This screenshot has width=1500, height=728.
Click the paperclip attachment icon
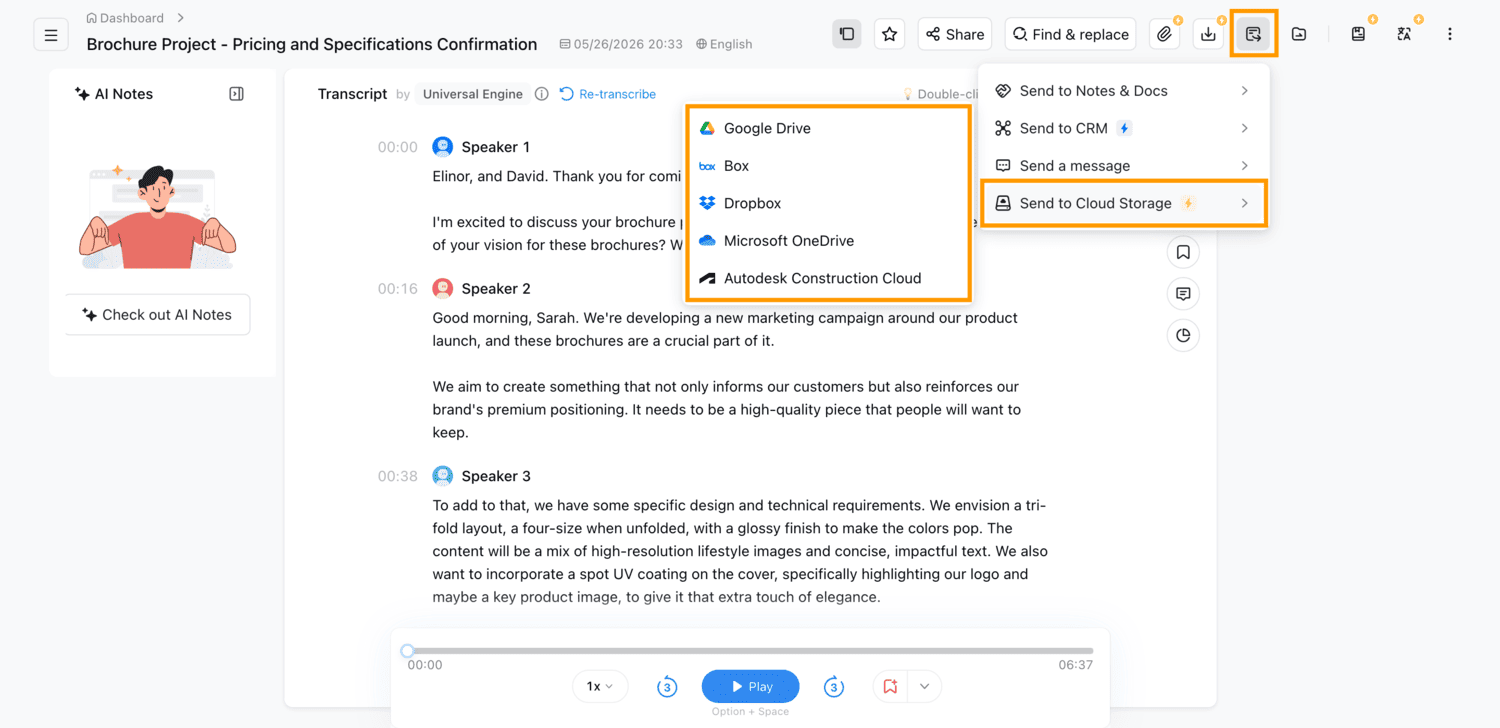[x=1164, y=34]
